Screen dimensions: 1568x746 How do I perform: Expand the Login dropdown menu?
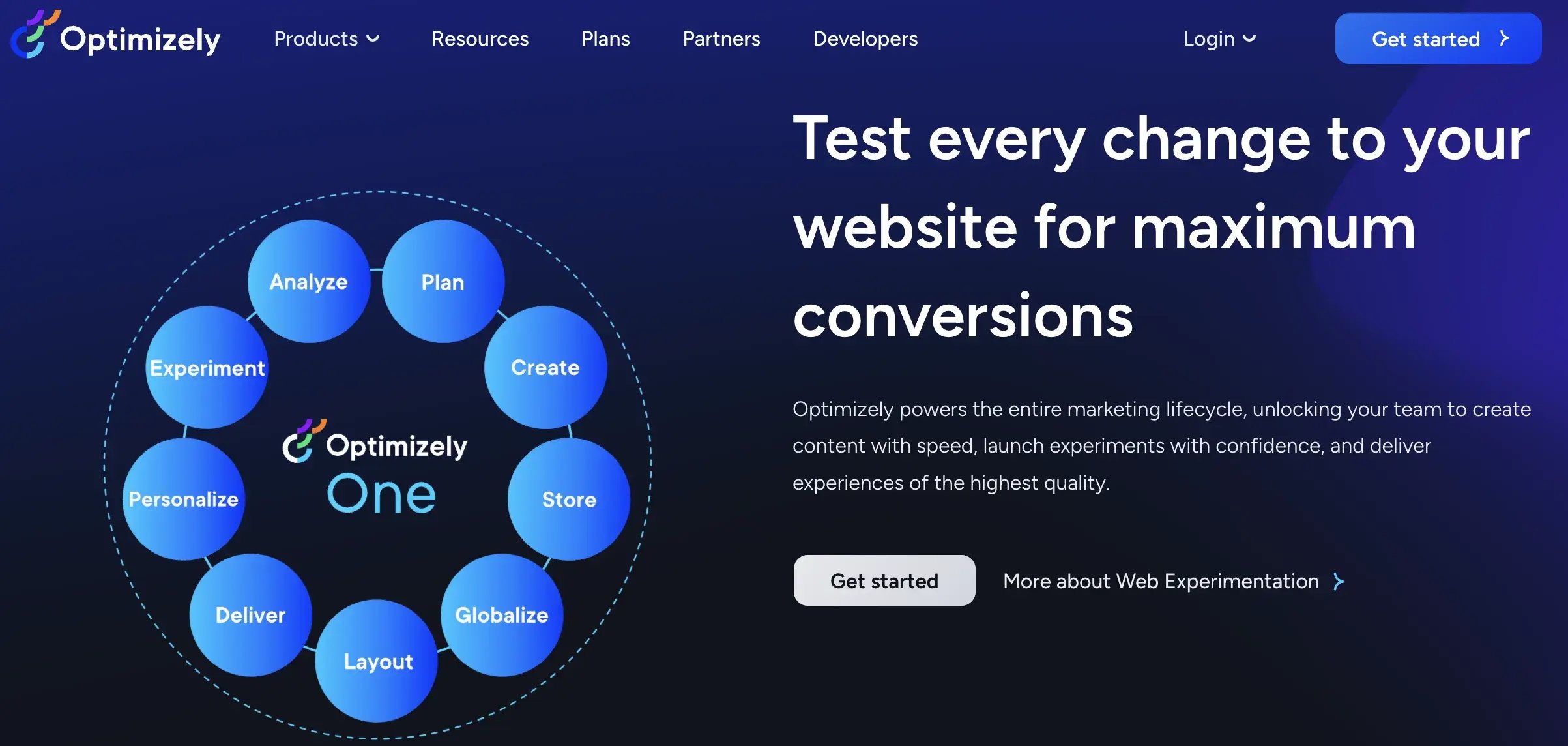1217,37
